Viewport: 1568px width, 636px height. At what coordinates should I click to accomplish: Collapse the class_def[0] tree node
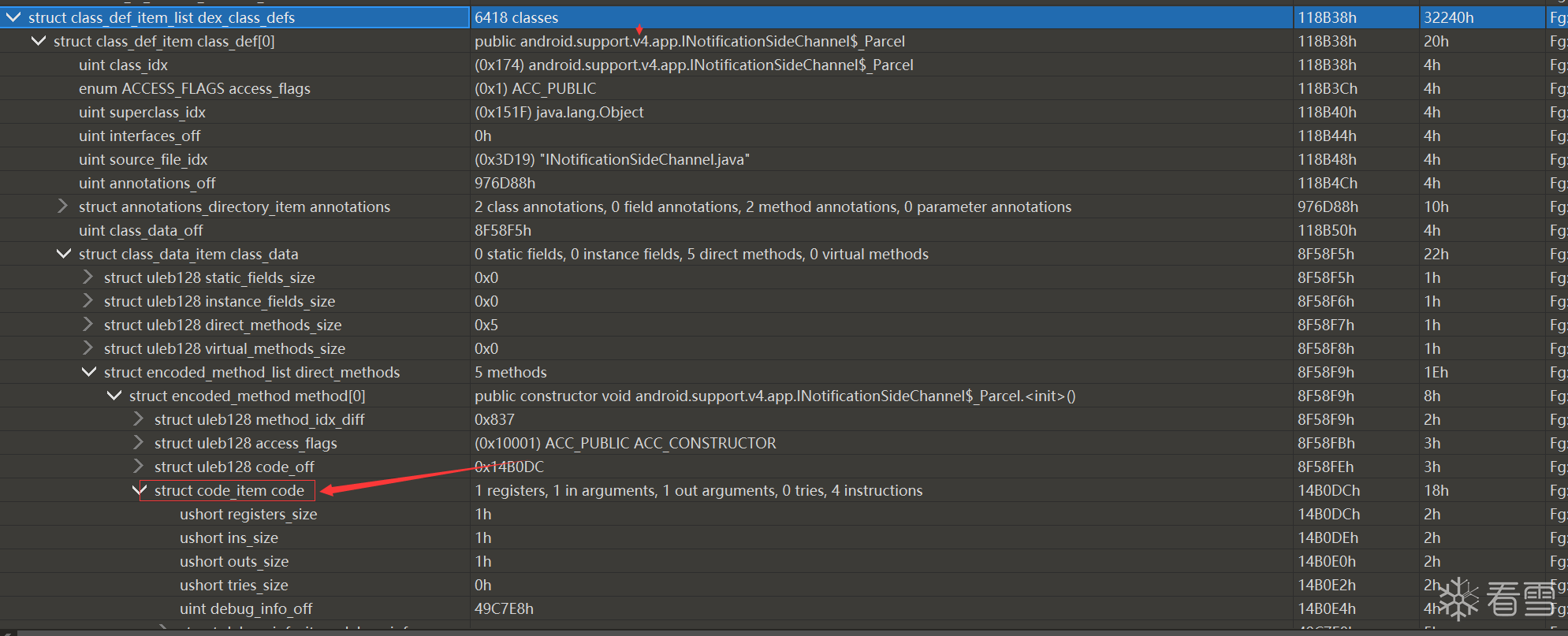pos(39,41)
